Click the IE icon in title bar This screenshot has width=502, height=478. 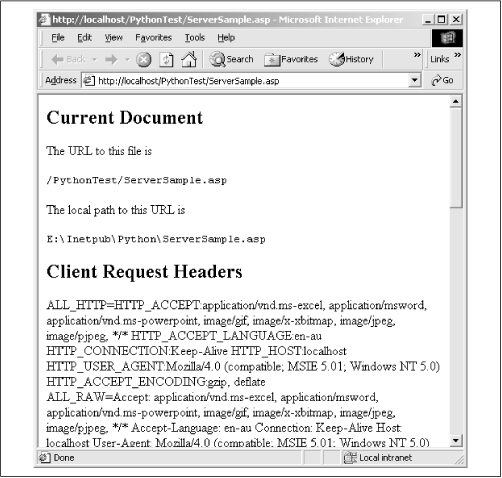[44, 20]
